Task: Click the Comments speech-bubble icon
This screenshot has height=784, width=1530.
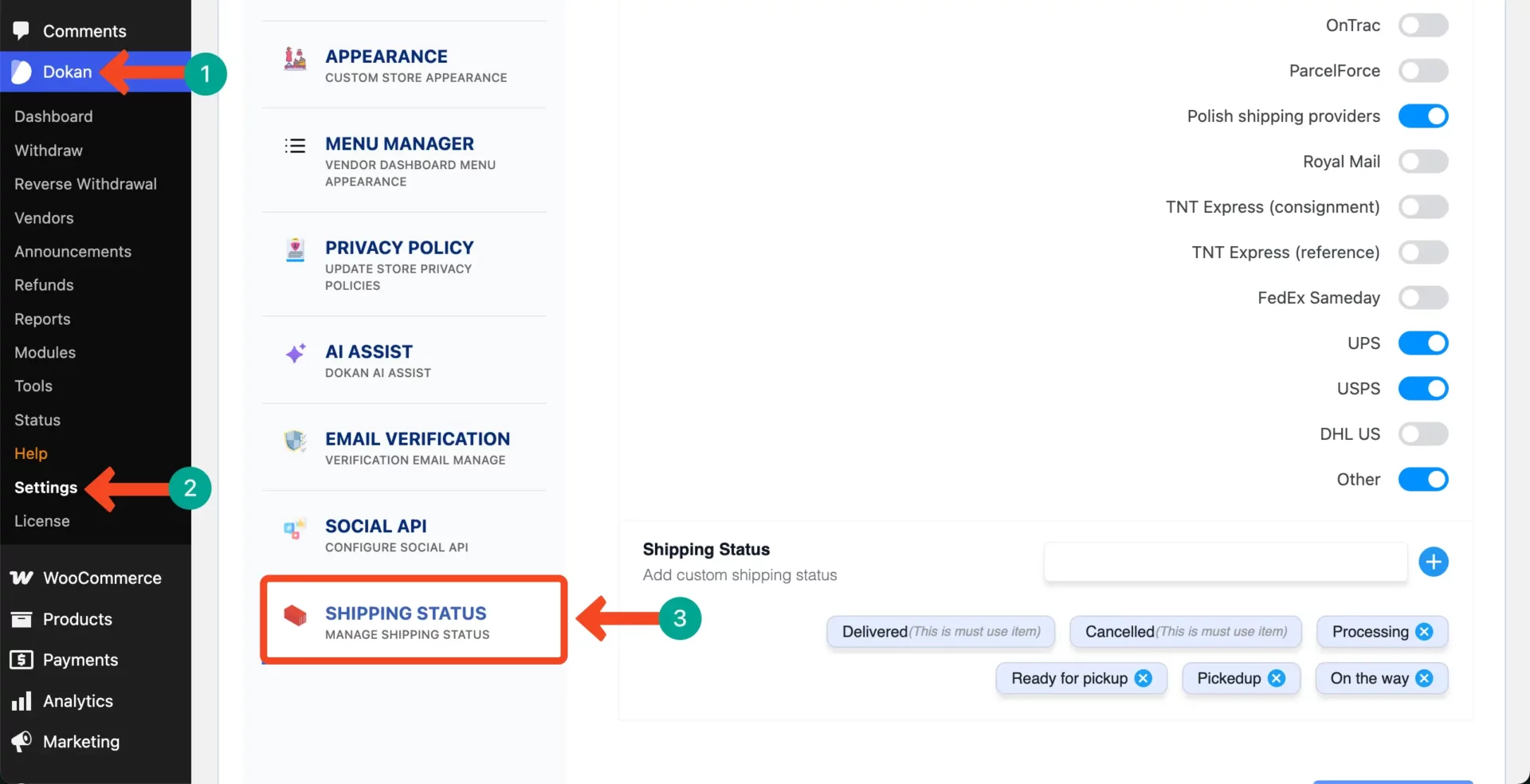Action: (x=22, y=31)
